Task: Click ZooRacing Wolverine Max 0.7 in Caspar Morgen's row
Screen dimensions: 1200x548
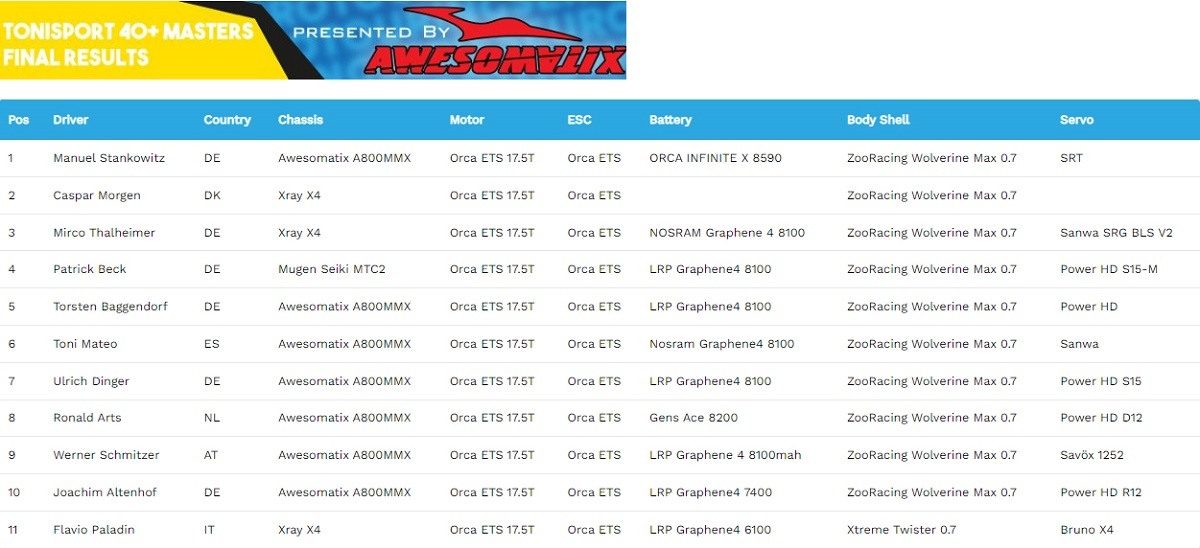Action: 932,195
